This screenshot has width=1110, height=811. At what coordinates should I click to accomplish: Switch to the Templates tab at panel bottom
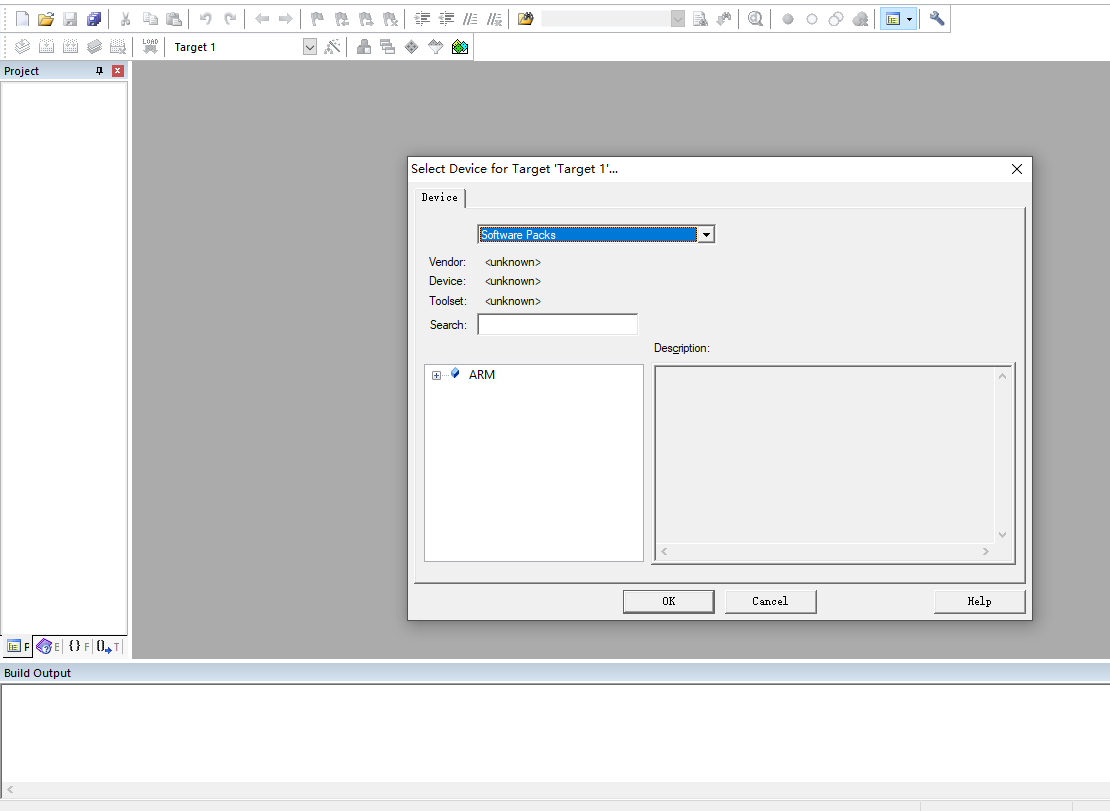(108, 646)
